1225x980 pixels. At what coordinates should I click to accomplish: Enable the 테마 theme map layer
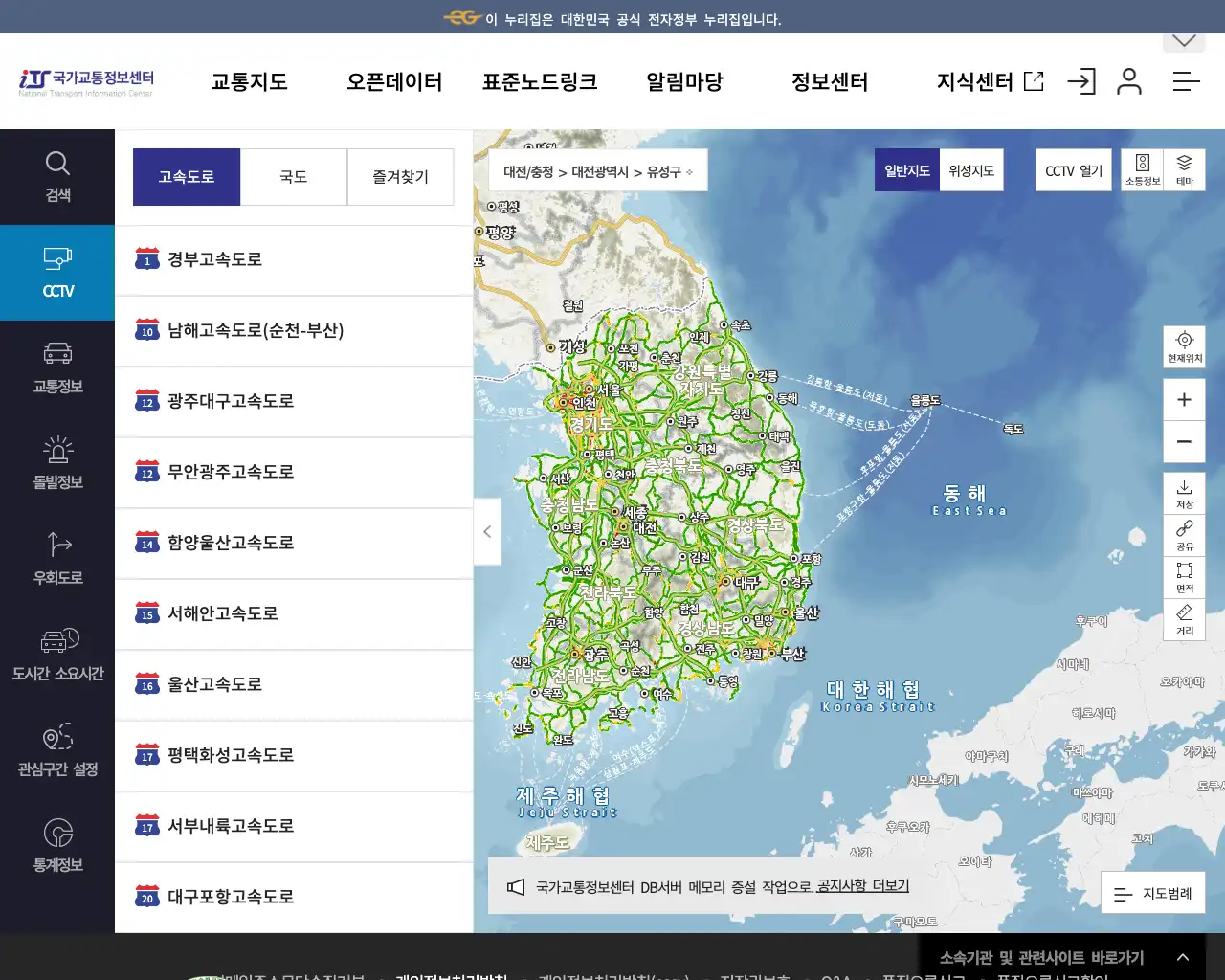tap(1184, 169)
